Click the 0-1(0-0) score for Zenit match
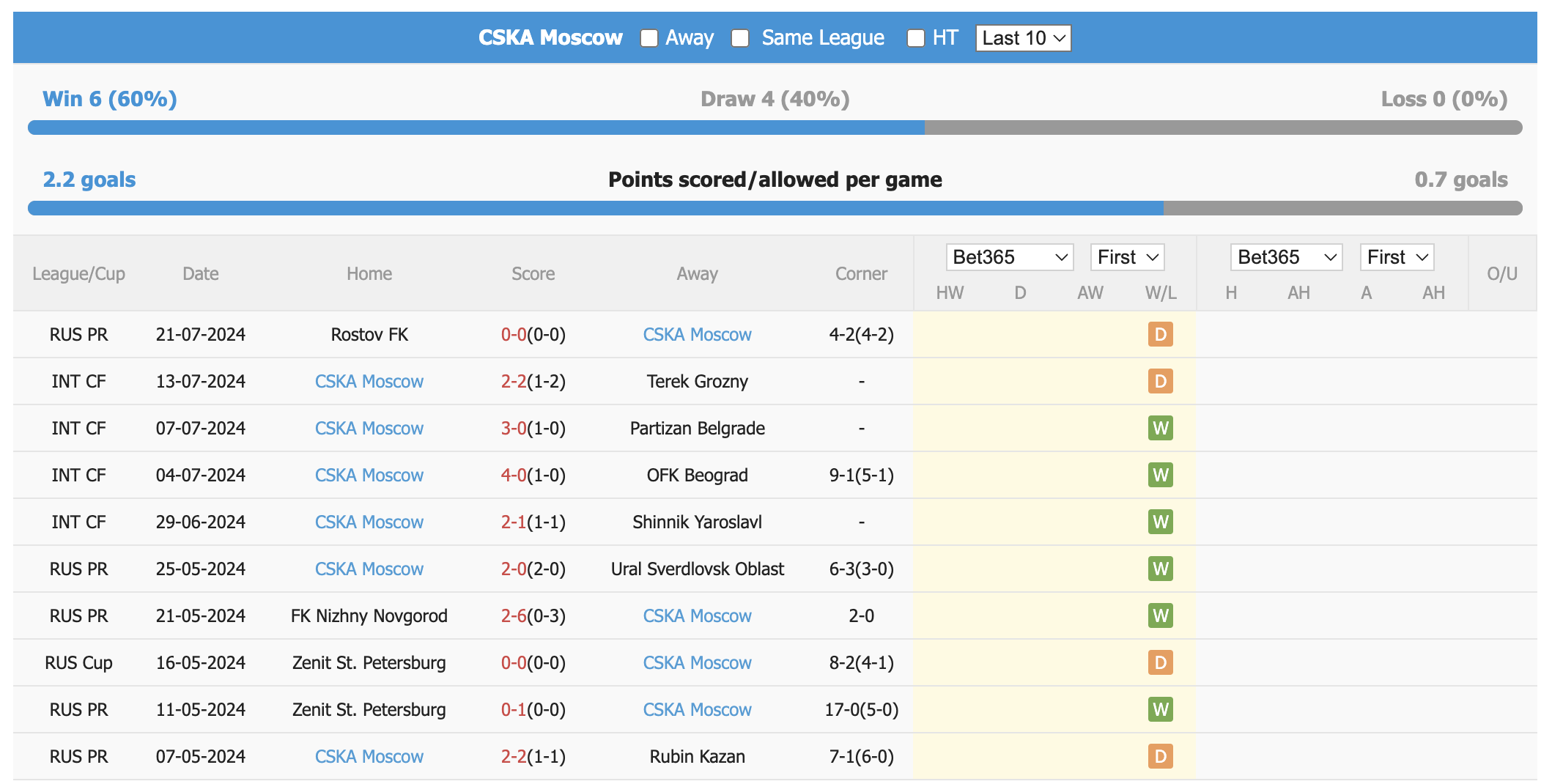 (x=533, y=709)
